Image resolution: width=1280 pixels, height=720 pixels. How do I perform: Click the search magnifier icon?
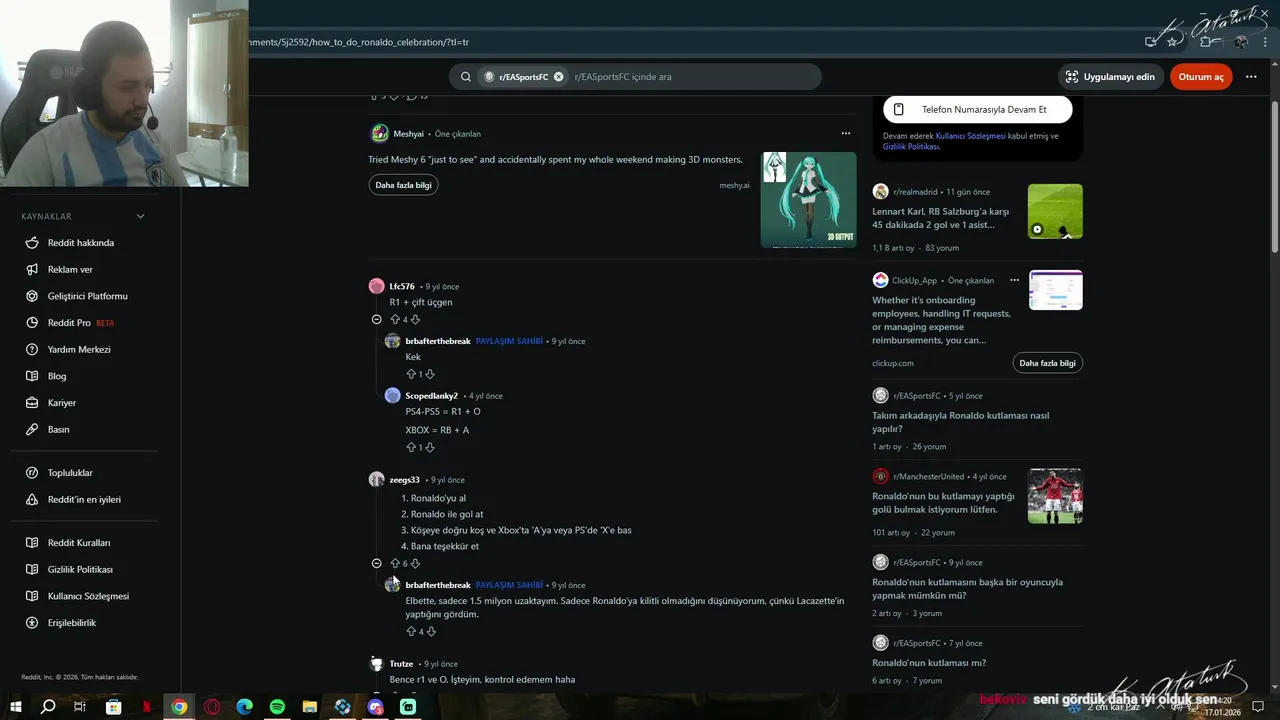(466, 77)
